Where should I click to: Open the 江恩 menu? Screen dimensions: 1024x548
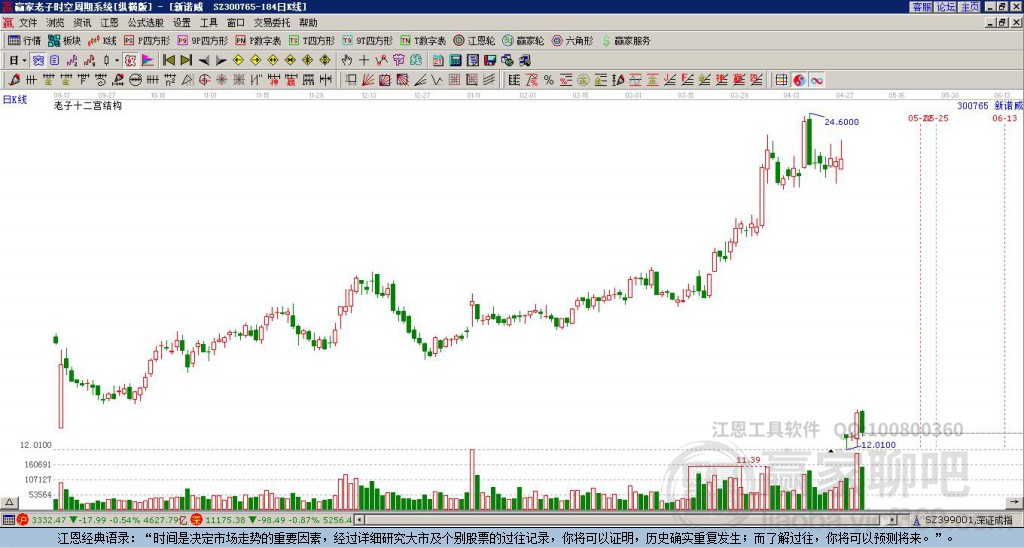tap(109, 23)
